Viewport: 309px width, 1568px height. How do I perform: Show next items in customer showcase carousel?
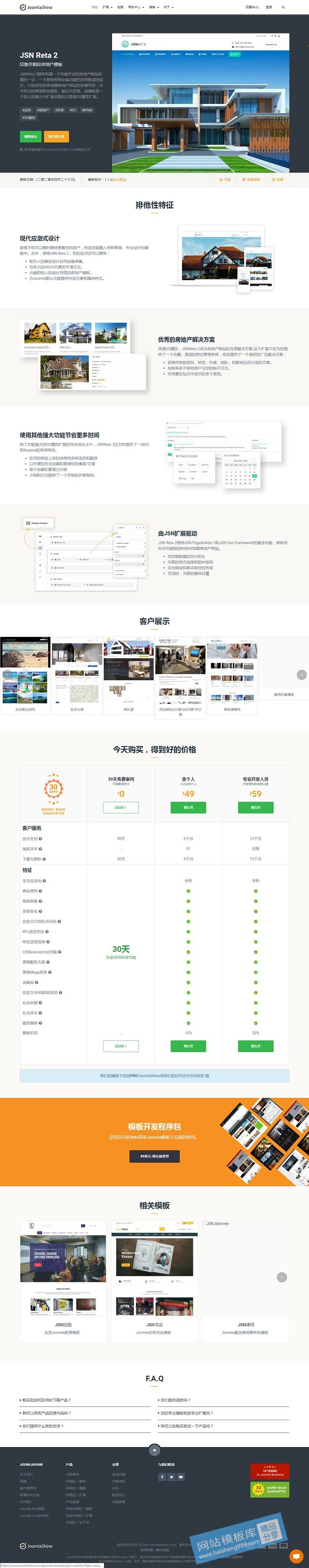(301, 675)
